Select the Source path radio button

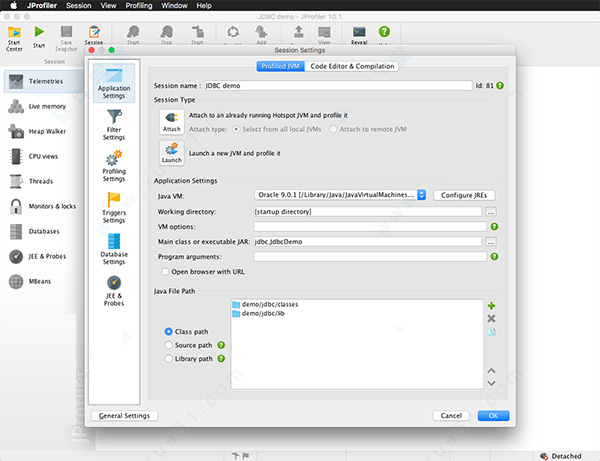tap(168, 345)
